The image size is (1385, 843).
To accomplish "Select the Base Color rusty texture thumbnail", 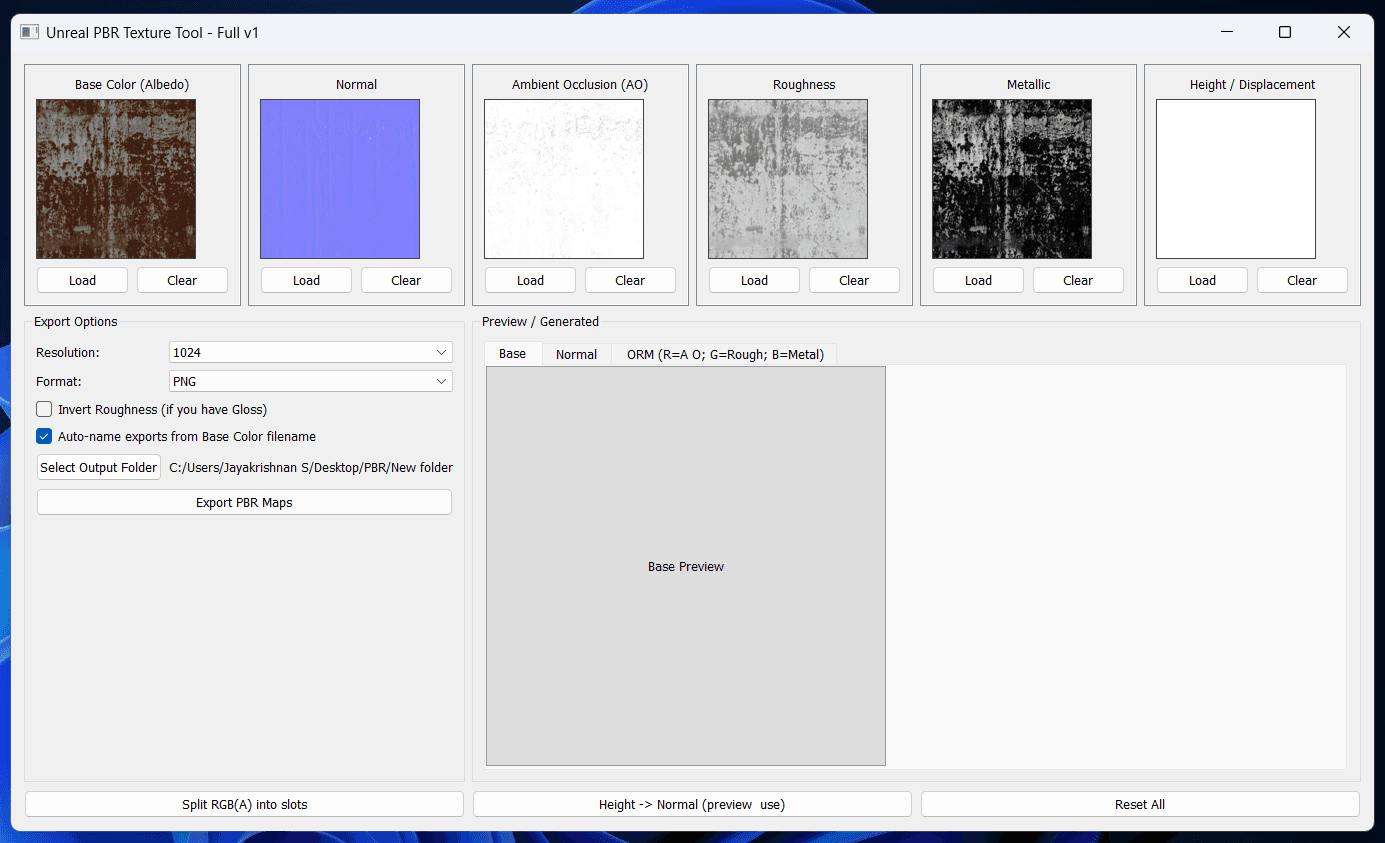I will tap(116, 179).
